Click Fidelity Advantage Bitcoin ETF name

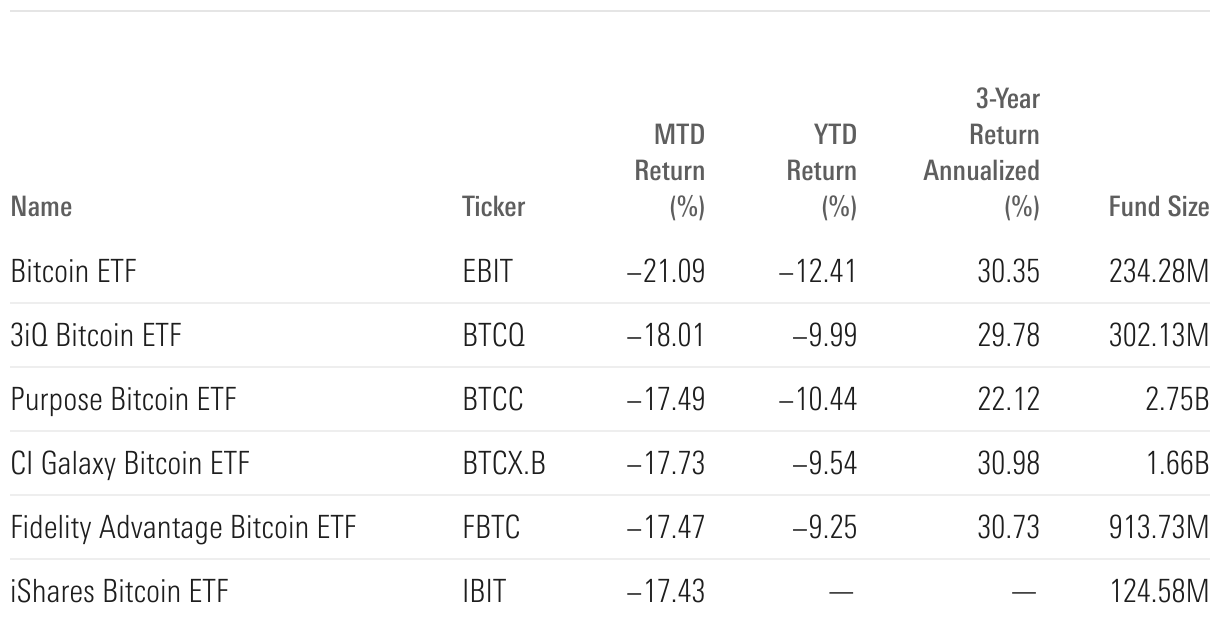coord(183,527)
